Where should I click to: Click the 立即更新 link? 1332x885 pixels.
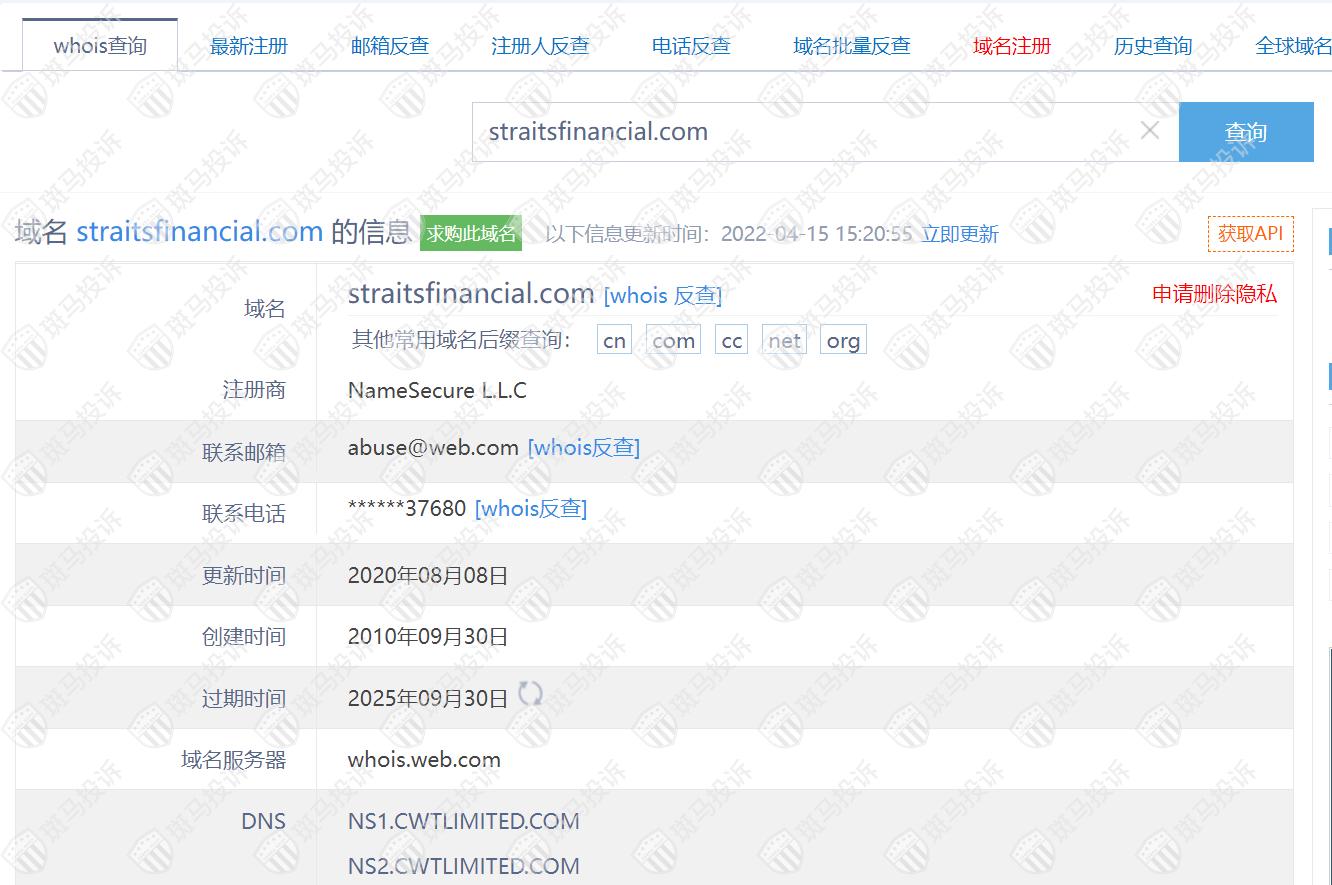coord(959,234)
